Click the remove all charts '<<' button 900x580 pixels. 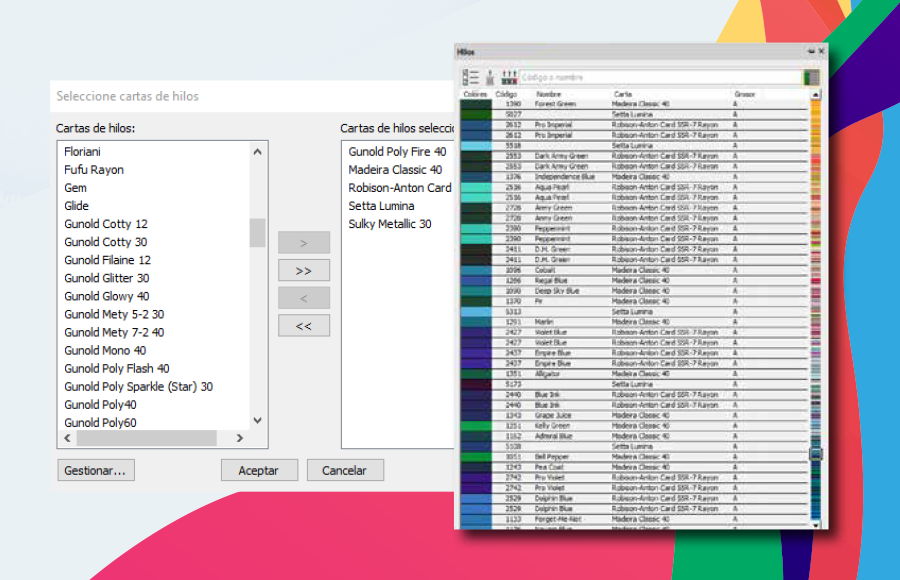coord(304,326)
